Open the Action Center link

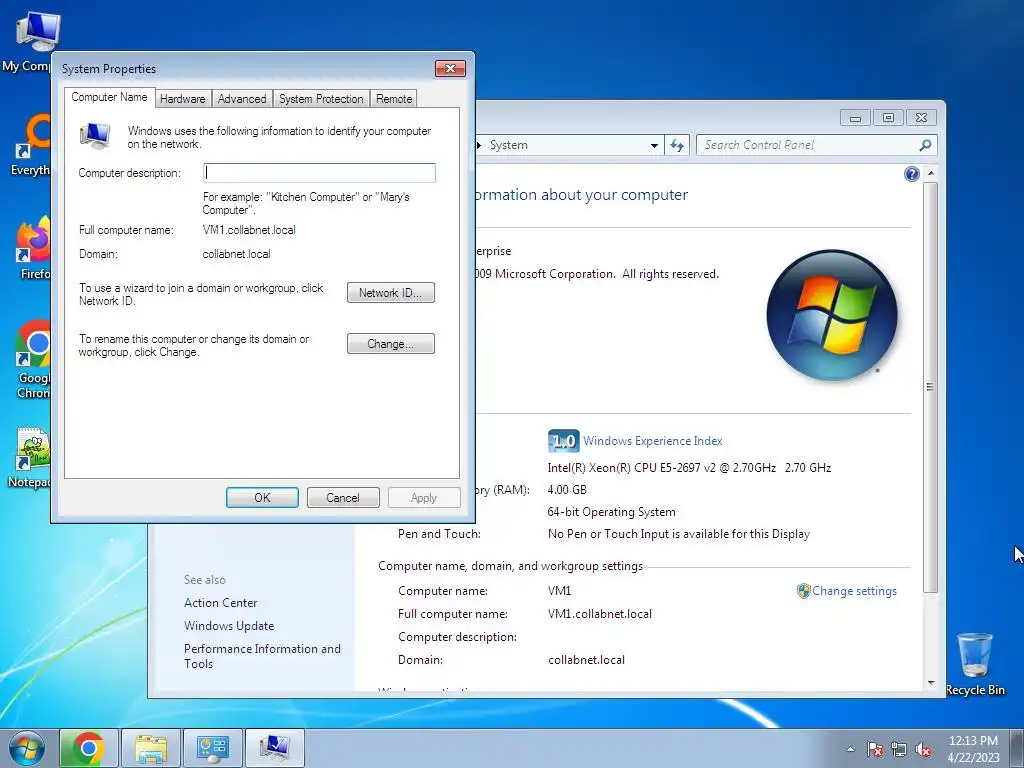pyautogui.click(x=220, y=603)
